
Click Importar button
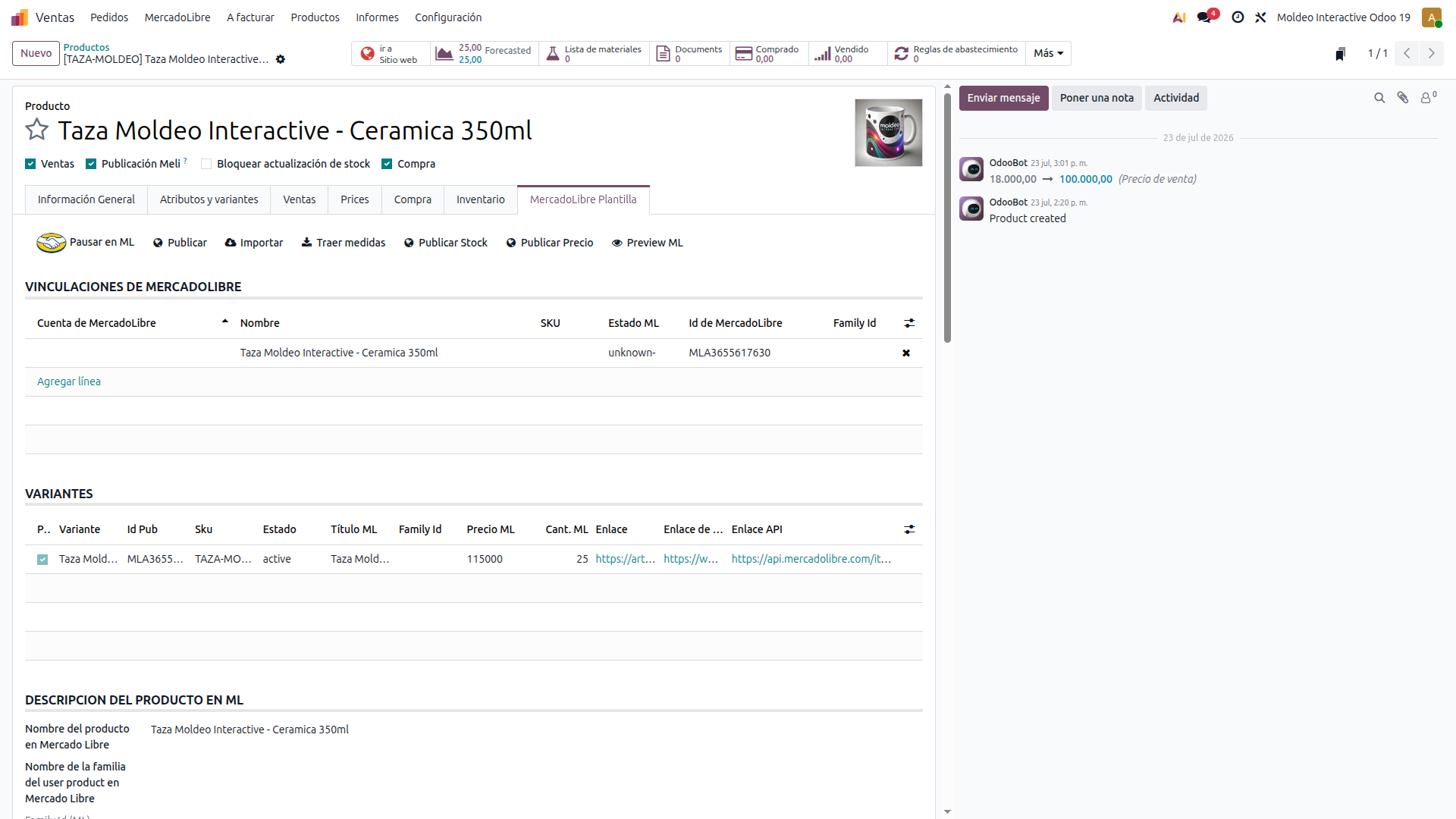pos(254,243)
